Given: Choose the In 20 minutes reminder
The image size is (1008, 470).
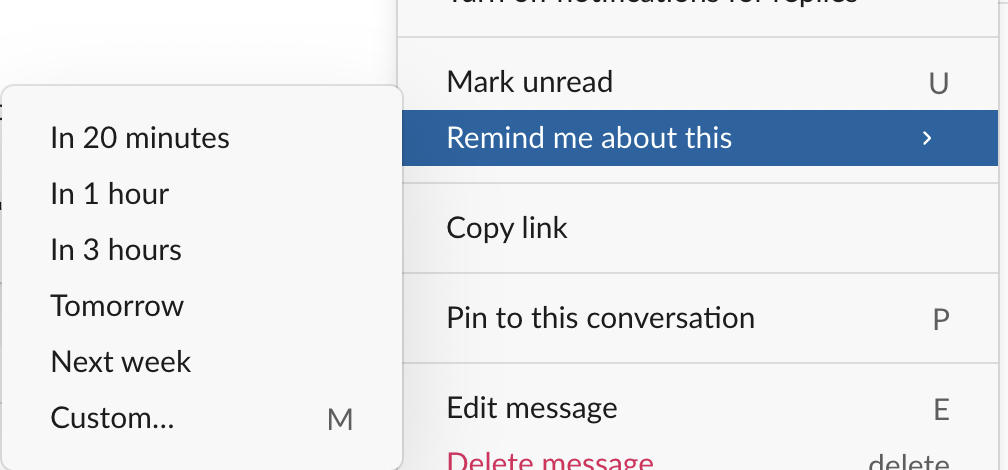Looking at the screenshot, I should click(140, 138).
